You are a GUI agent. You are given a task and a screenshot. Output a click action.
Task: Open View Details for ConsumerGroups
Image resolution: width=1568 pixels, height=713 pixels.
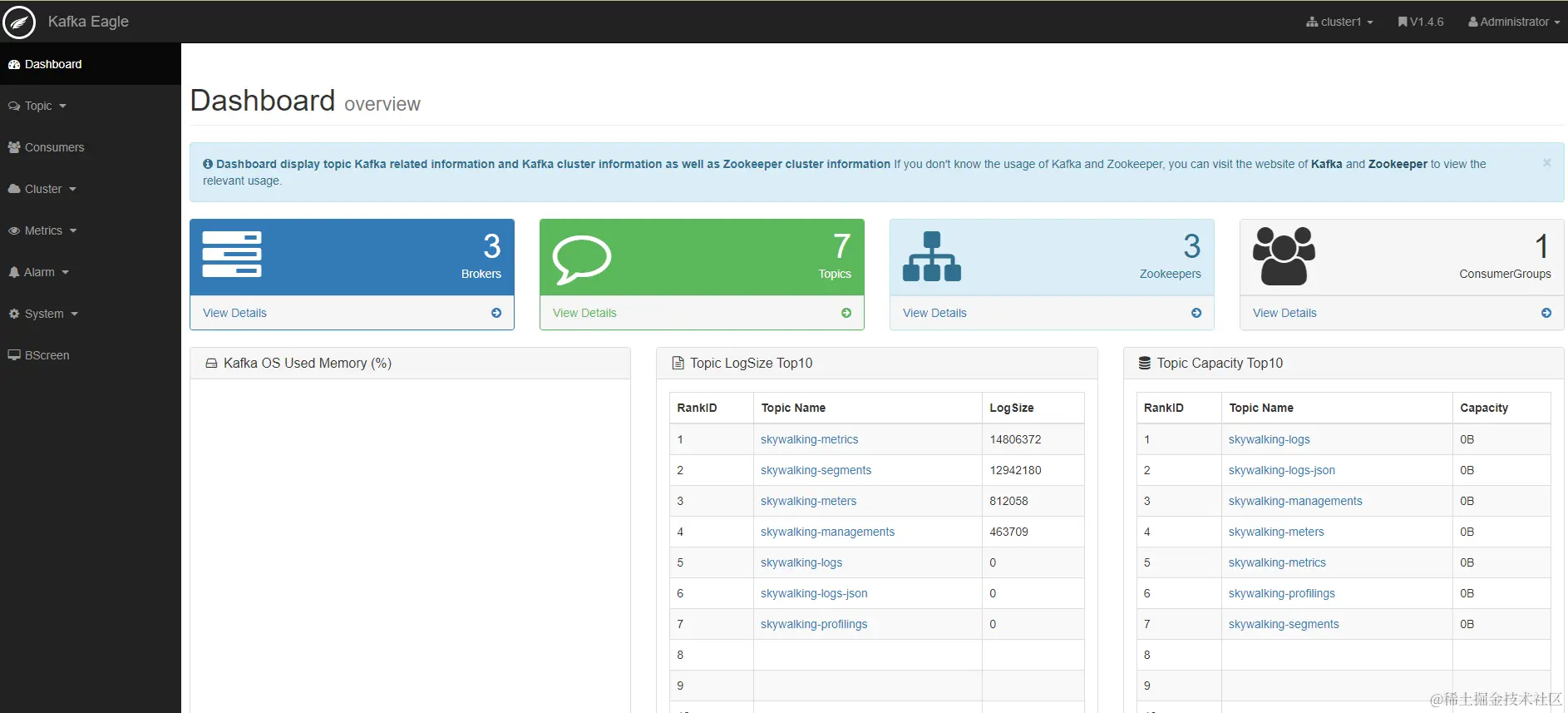pos(1284,313)
